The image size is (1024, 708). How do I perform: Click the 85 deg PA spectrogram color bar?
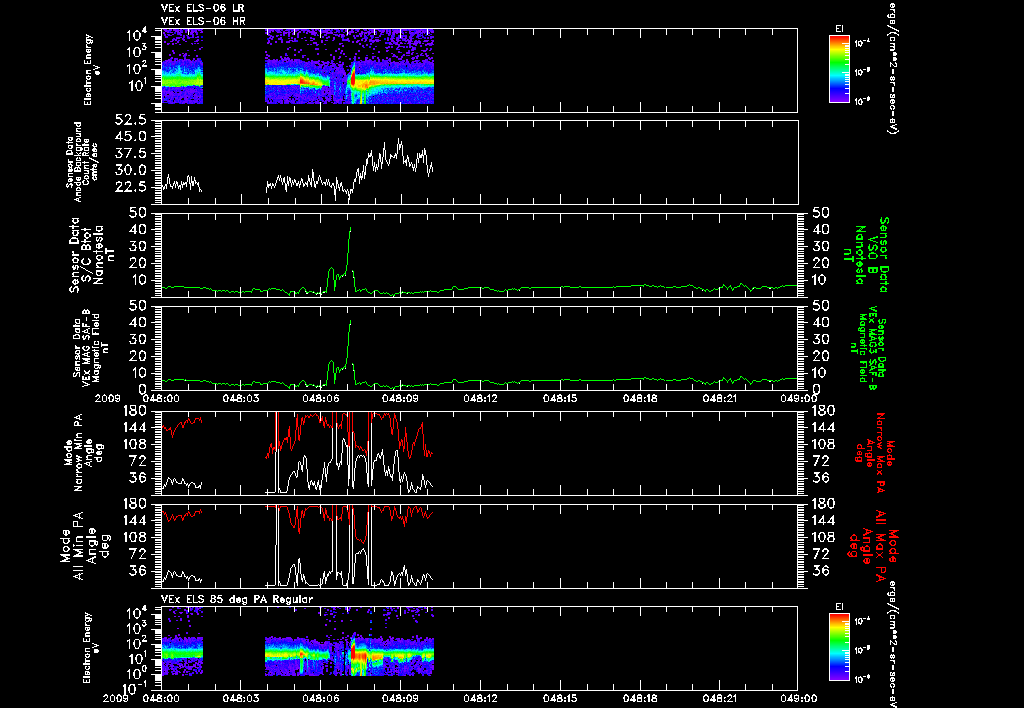[x=839, y=647]
